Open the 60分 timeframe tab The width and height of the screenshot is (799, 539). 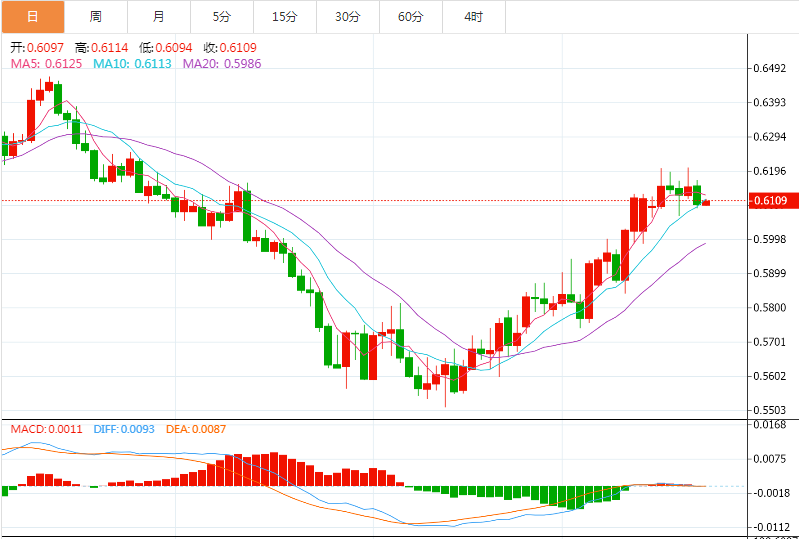point(411,17)
